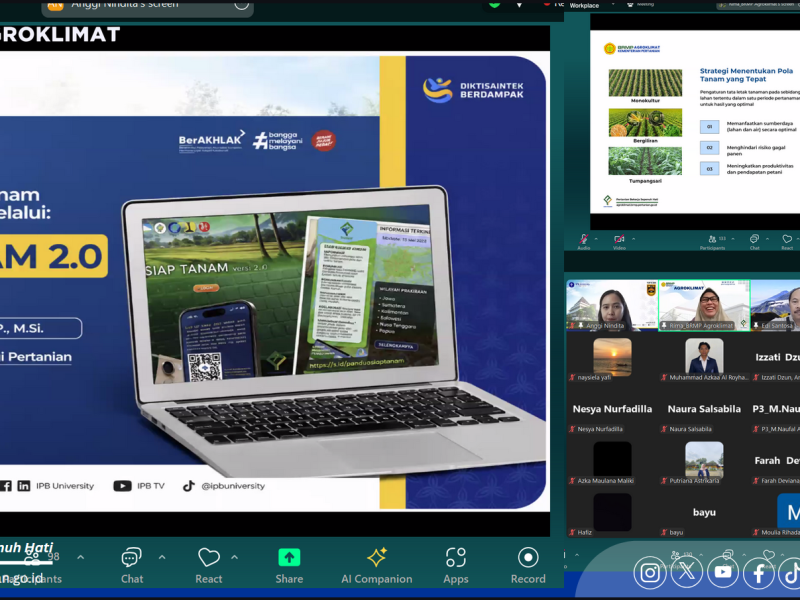Start recording with the Record button
The width and height of the screenshot is (800, 600).
tap(528, 565)
